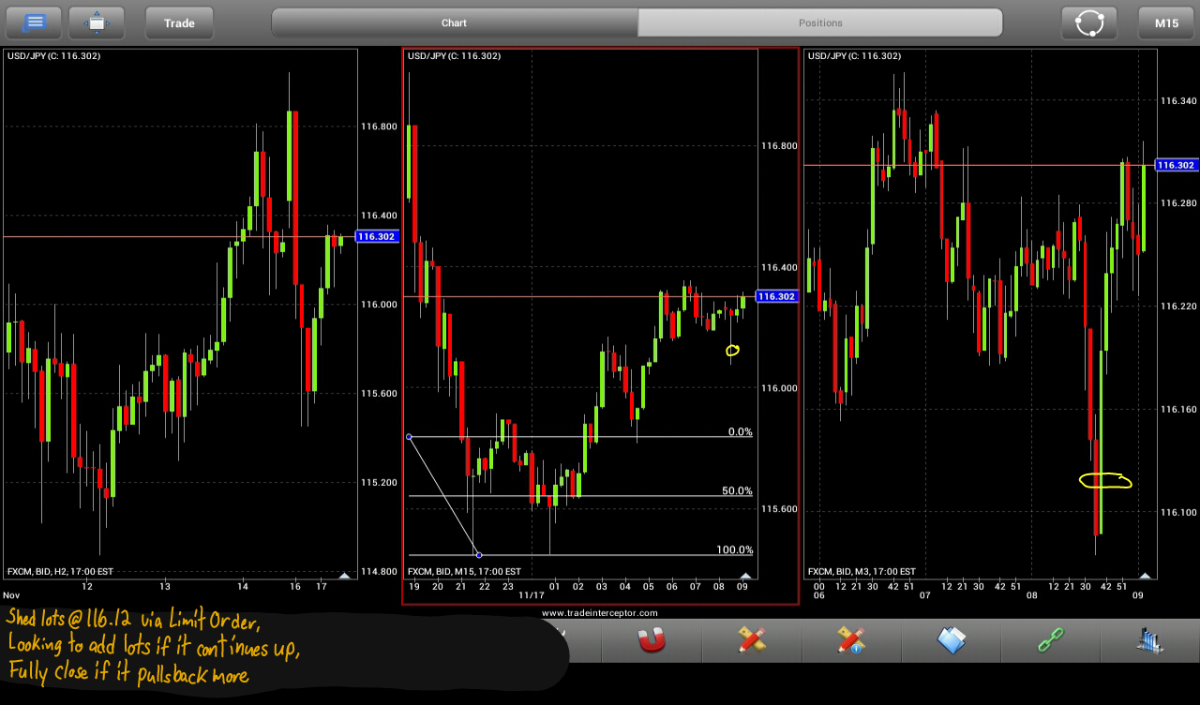
Task: Click 'FXCM, BID, M3, 17:00 EST' label
Action: point(860,572)
